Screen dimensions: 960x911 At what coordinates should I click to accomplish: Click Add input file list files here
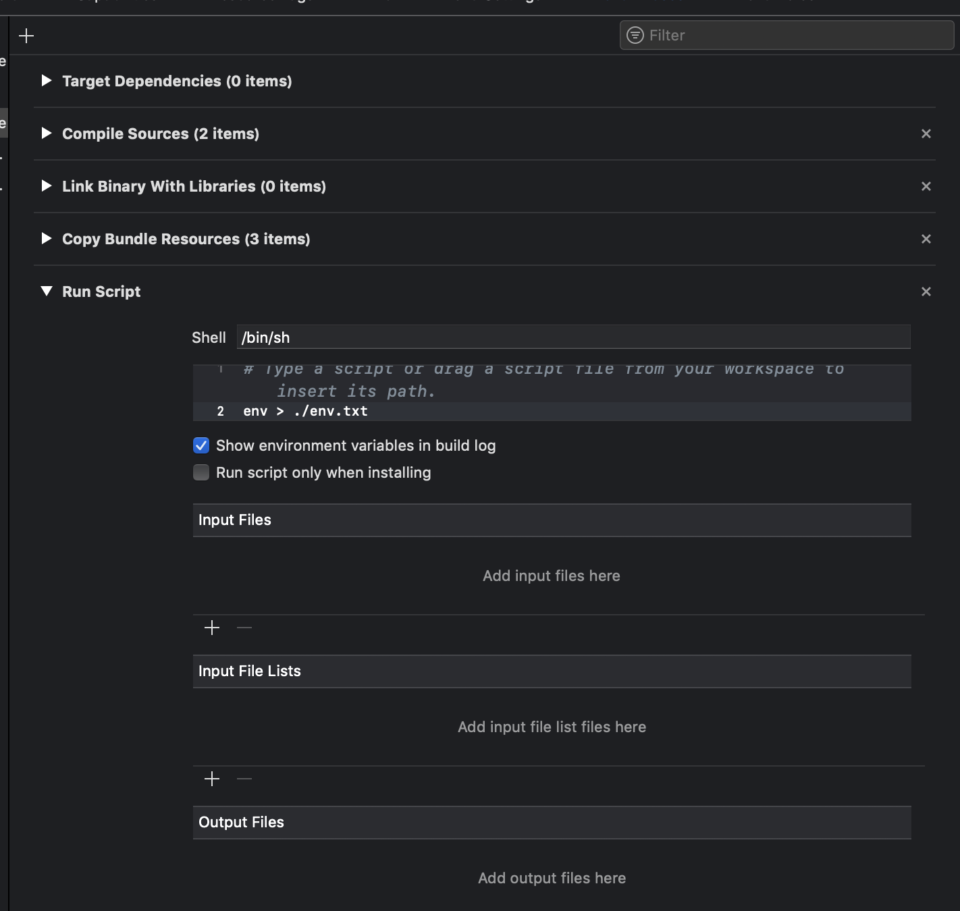[x=551, y=727]
